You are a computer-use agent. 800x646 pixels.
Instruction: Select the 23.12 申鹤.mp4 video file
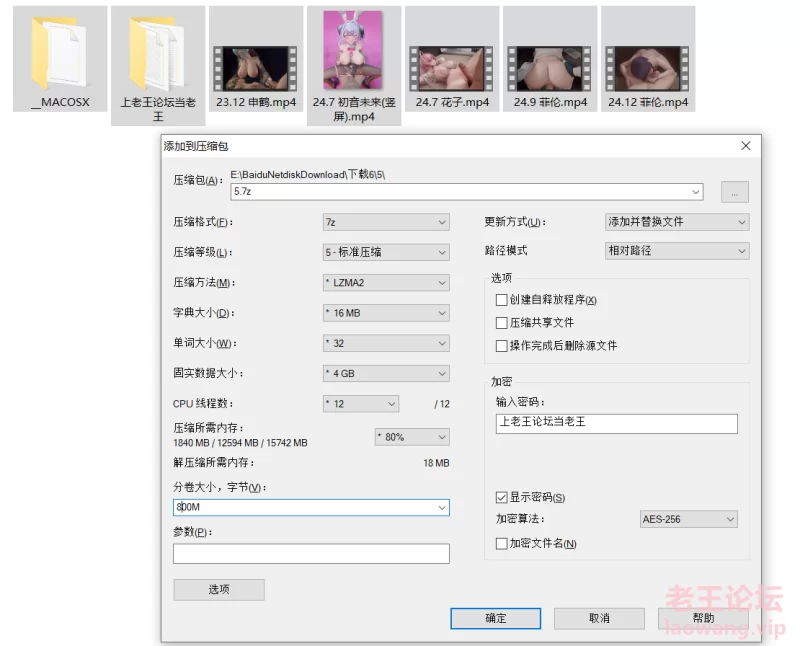tap(256, 59)
